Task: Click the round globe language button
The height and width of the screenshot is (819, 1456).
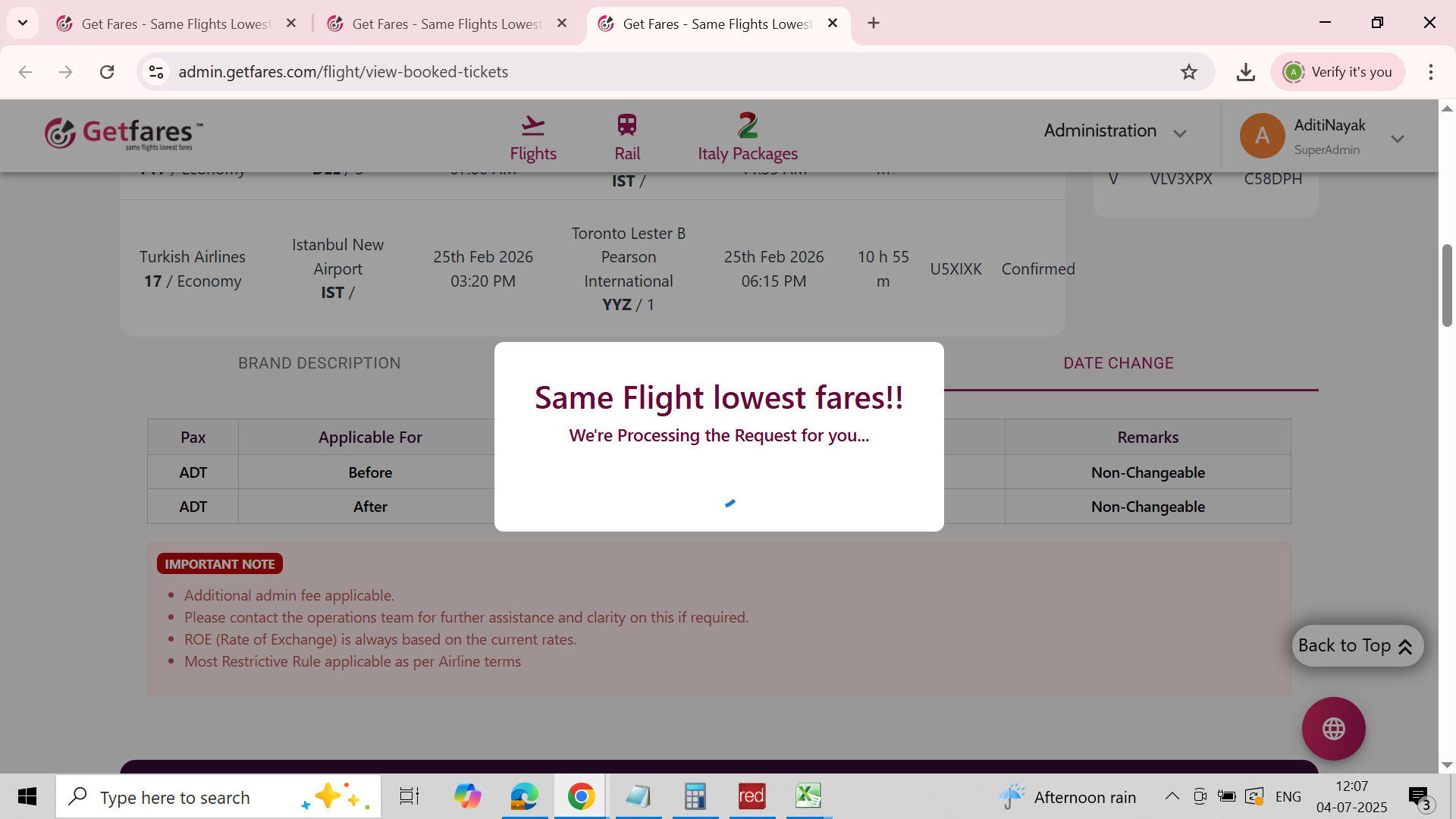Action: click(1333, 729)
